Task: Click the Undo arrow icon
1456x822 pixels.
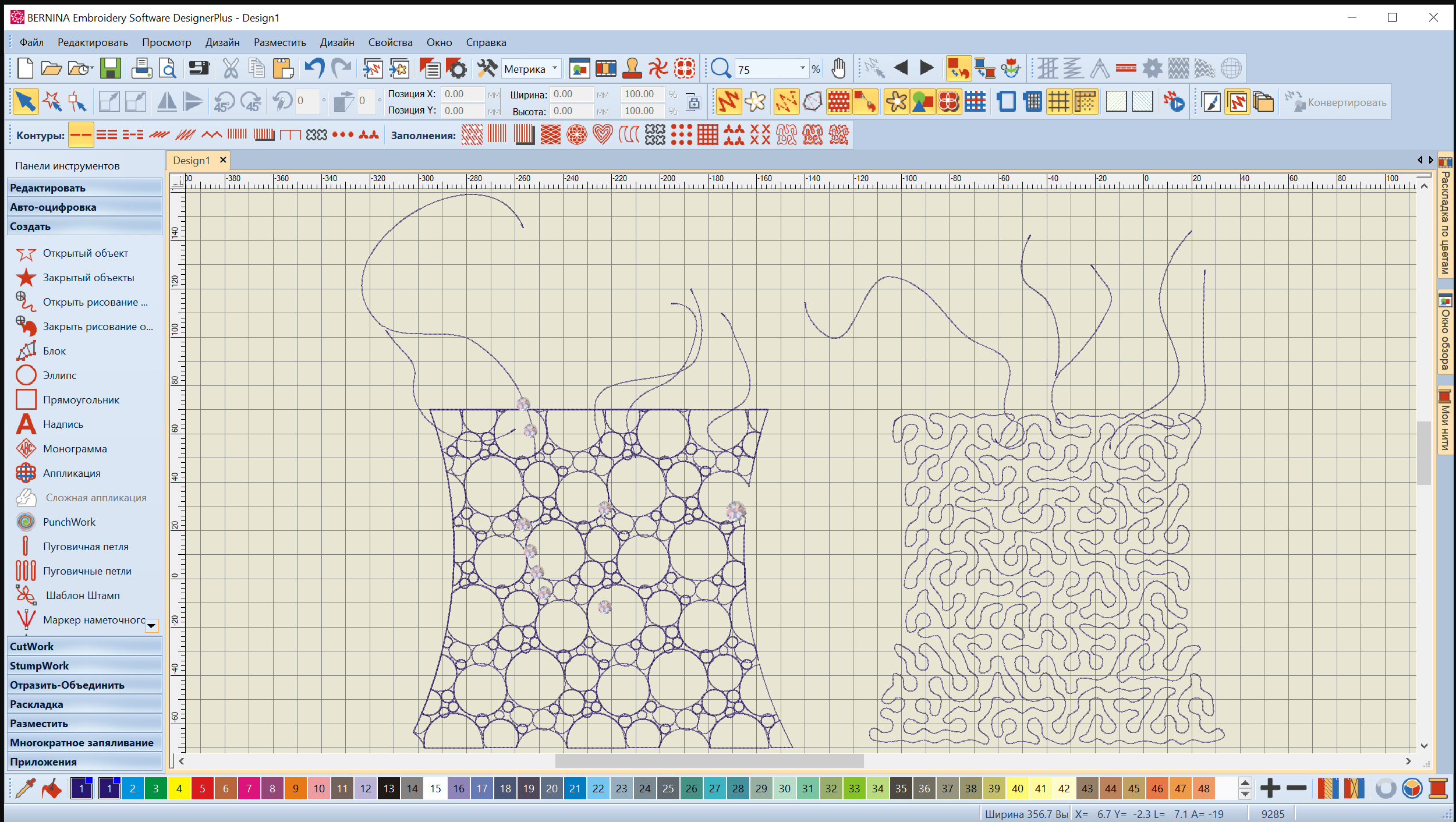Action: point(314,69)
